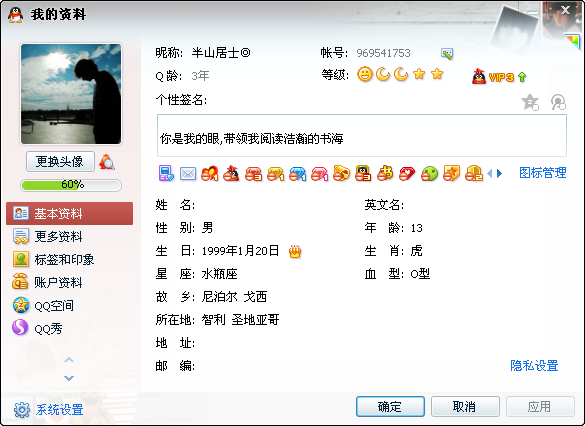Viewport: 585px width, 426px height.
Task: Click the QQ penguin logo in title bar
Action: [15, 15]
